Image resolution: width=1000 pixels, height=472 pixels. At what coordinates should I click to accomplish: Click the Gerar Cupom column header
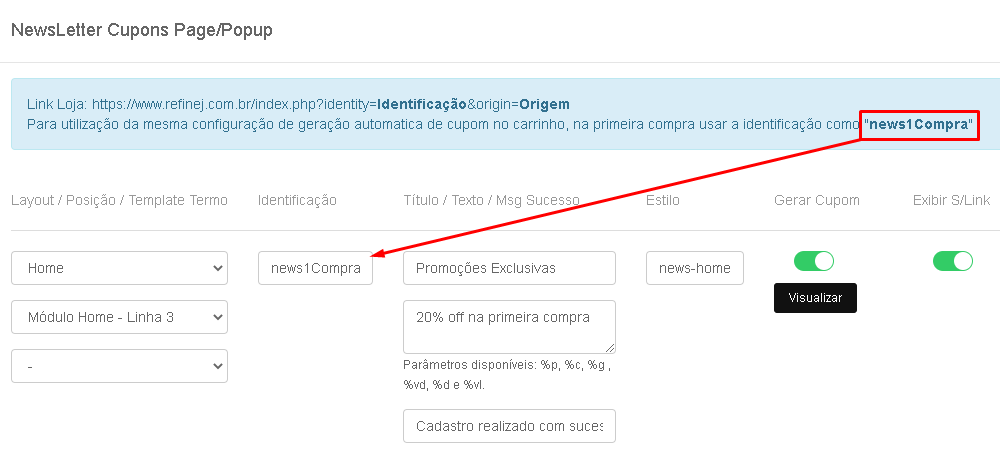(x=816, y=200)
